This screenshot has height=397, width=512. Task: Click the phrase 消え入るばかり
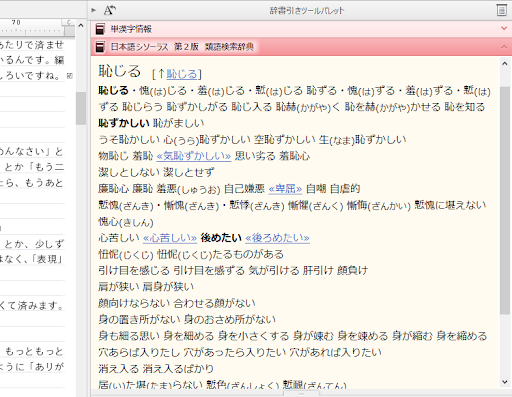(178, 369)
